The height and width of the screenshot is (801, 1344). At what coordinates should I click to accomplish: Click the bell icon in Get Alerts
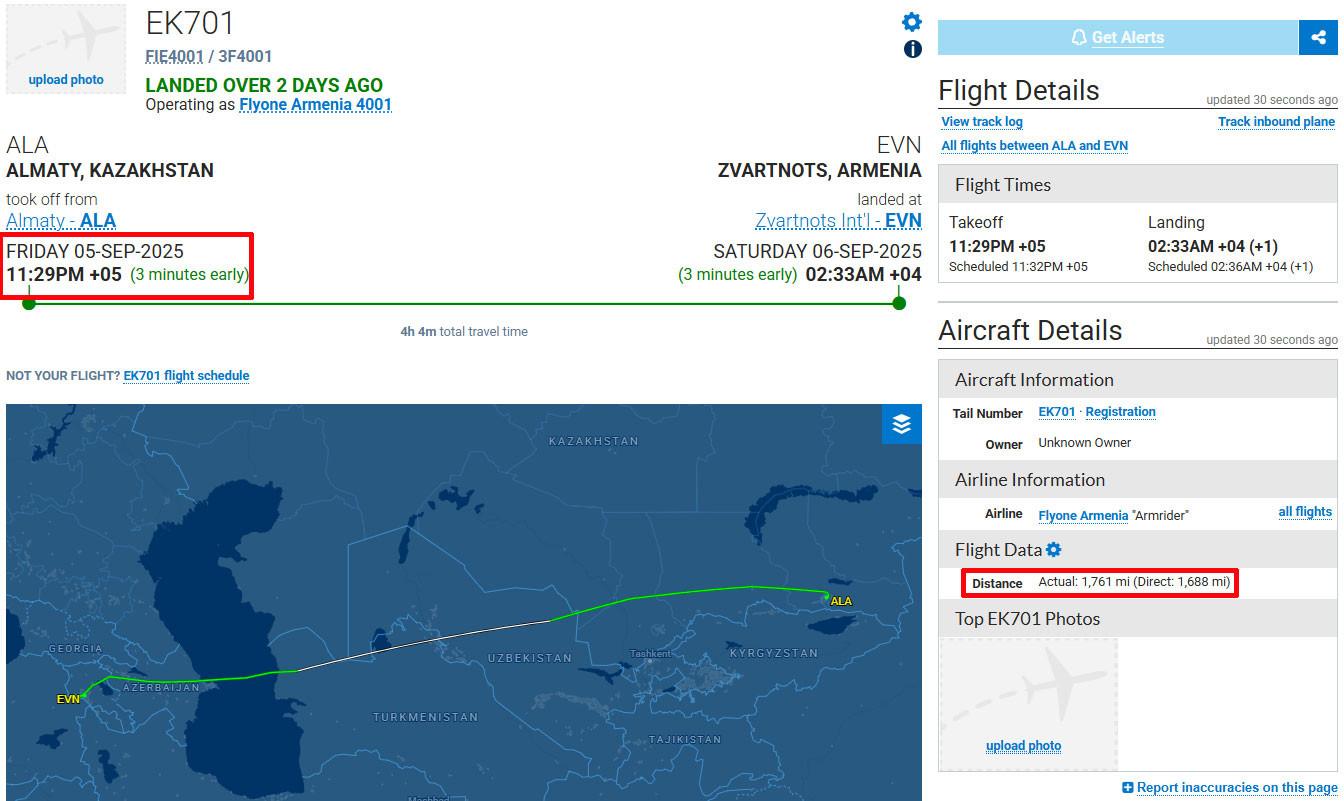tap(1078, 38)
